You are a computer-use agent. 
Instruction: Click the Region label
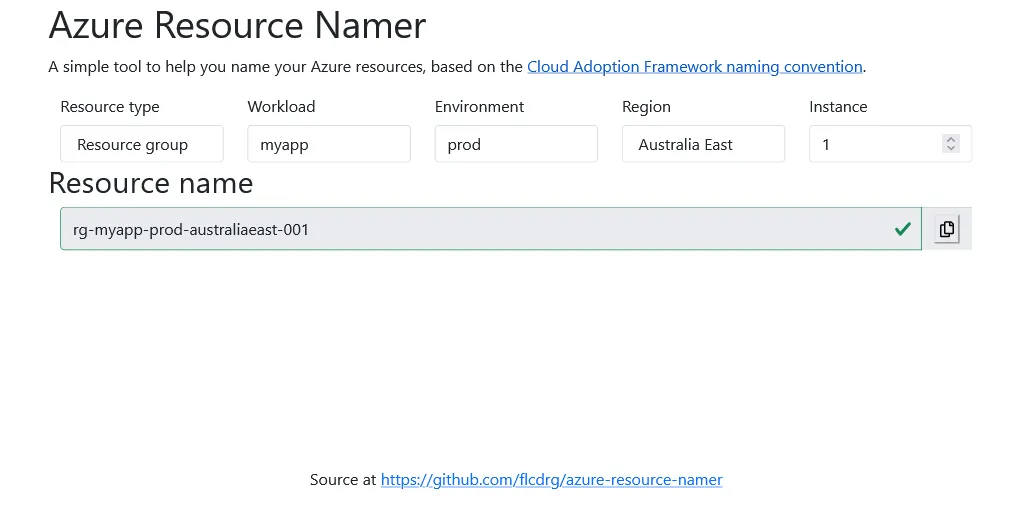pos(646,107)
